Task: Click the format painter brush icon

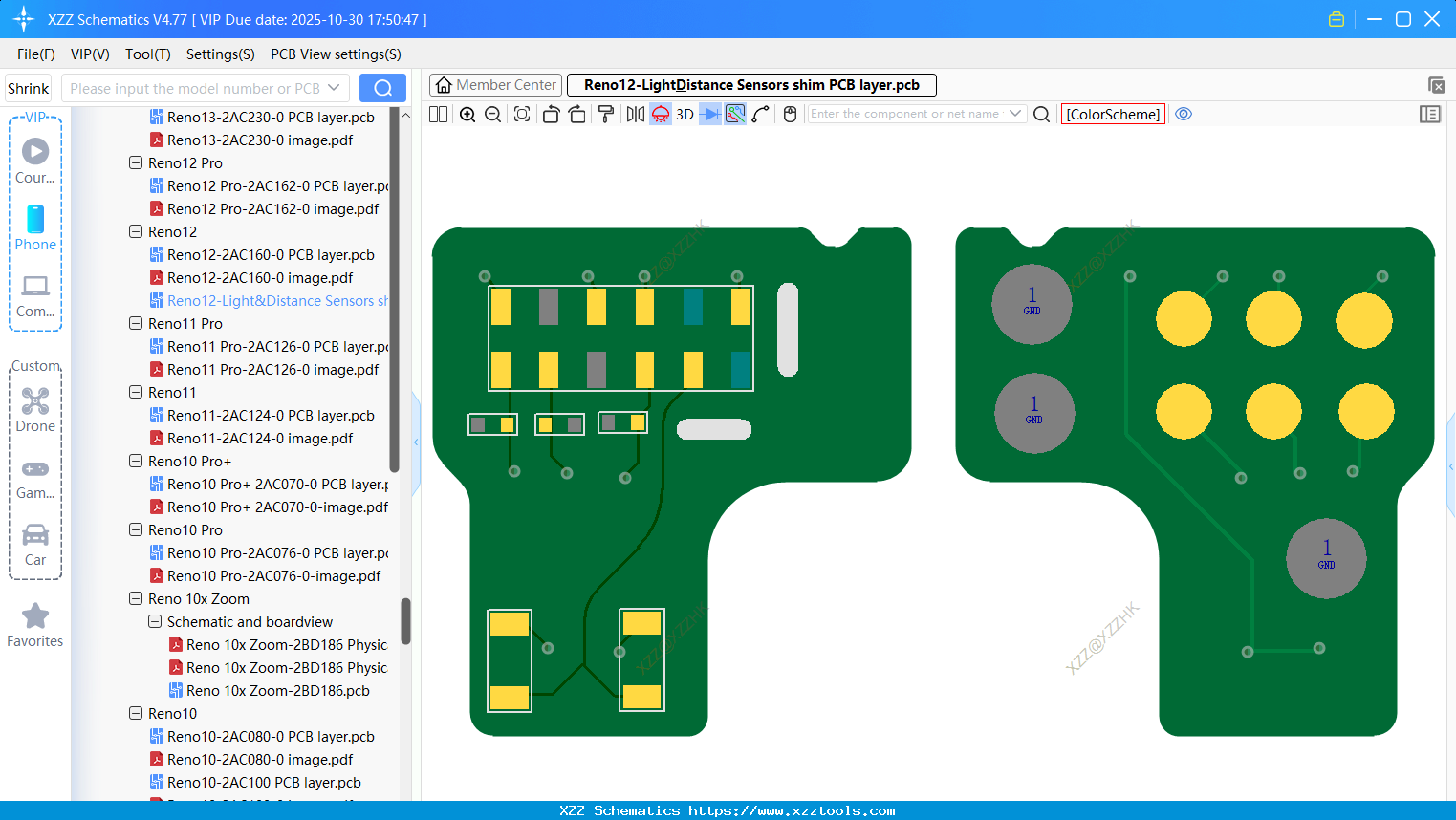Action: tap(606, 115)
